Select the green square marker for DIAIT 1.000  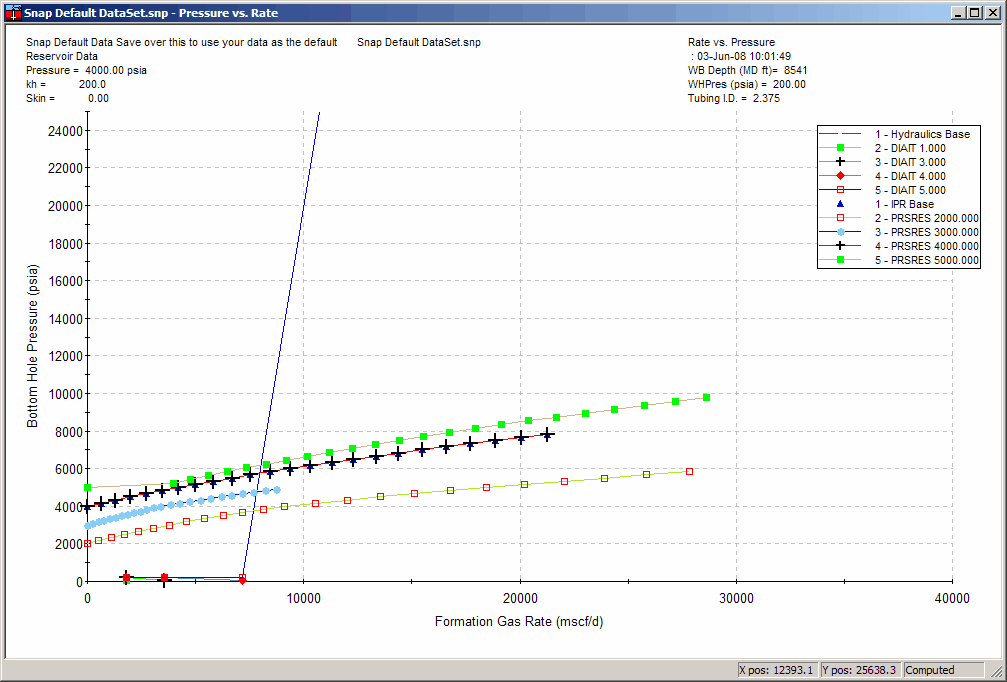pos(840,147)
